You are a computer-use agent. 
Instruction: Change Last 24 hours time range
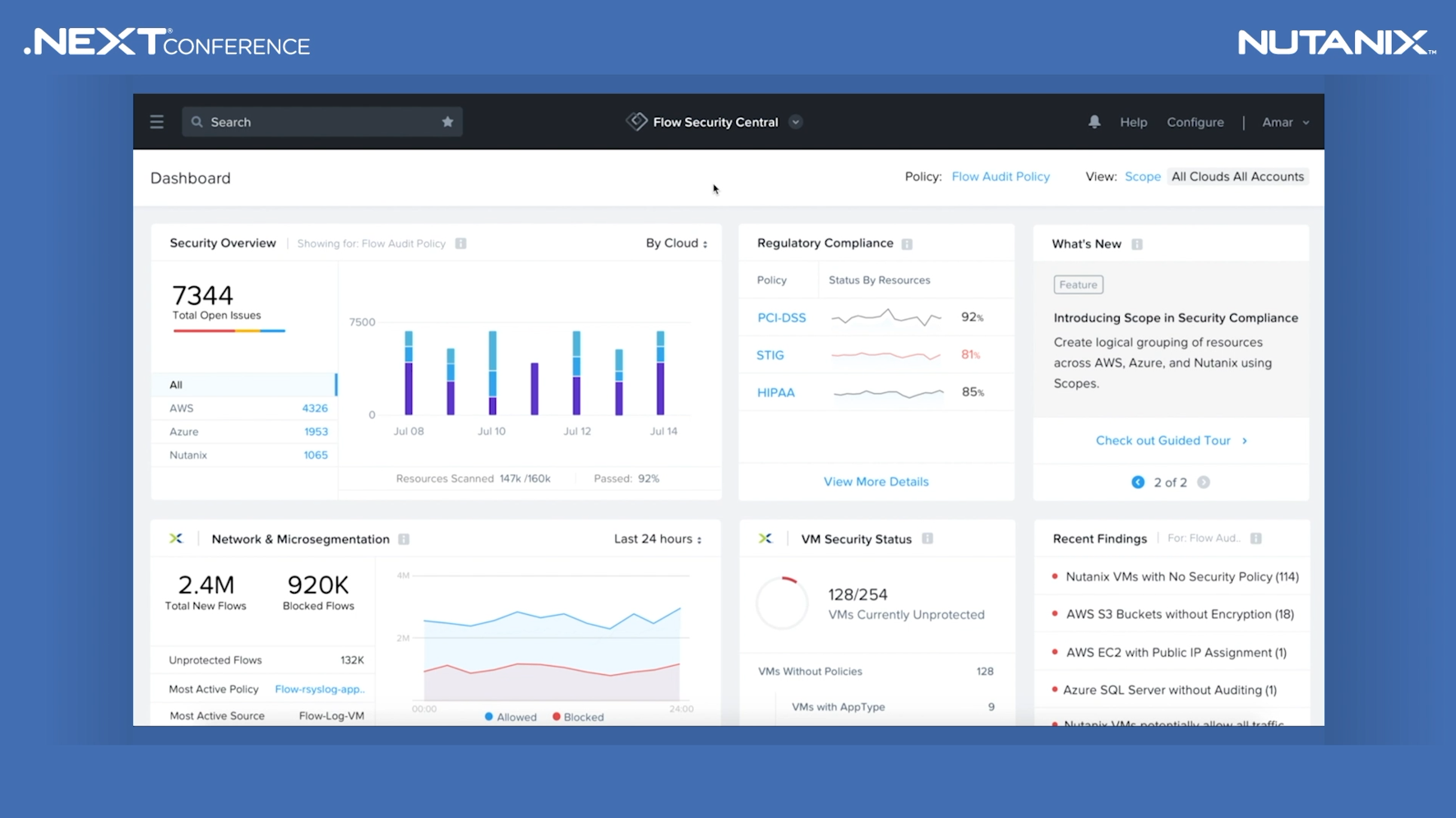click(658, 539)
